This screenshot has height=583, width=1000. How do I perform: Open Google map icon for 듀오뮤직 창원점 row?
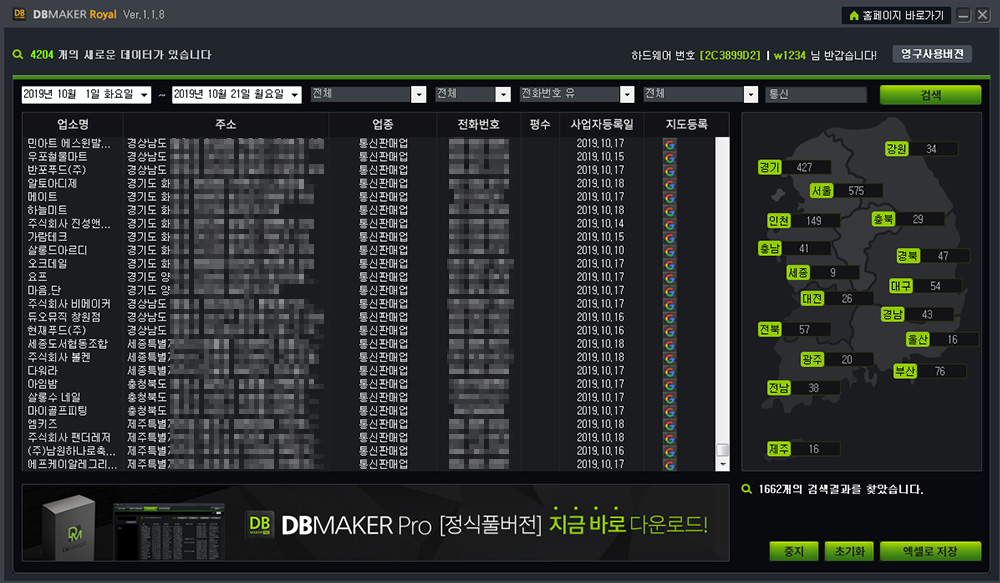[670, 318]
